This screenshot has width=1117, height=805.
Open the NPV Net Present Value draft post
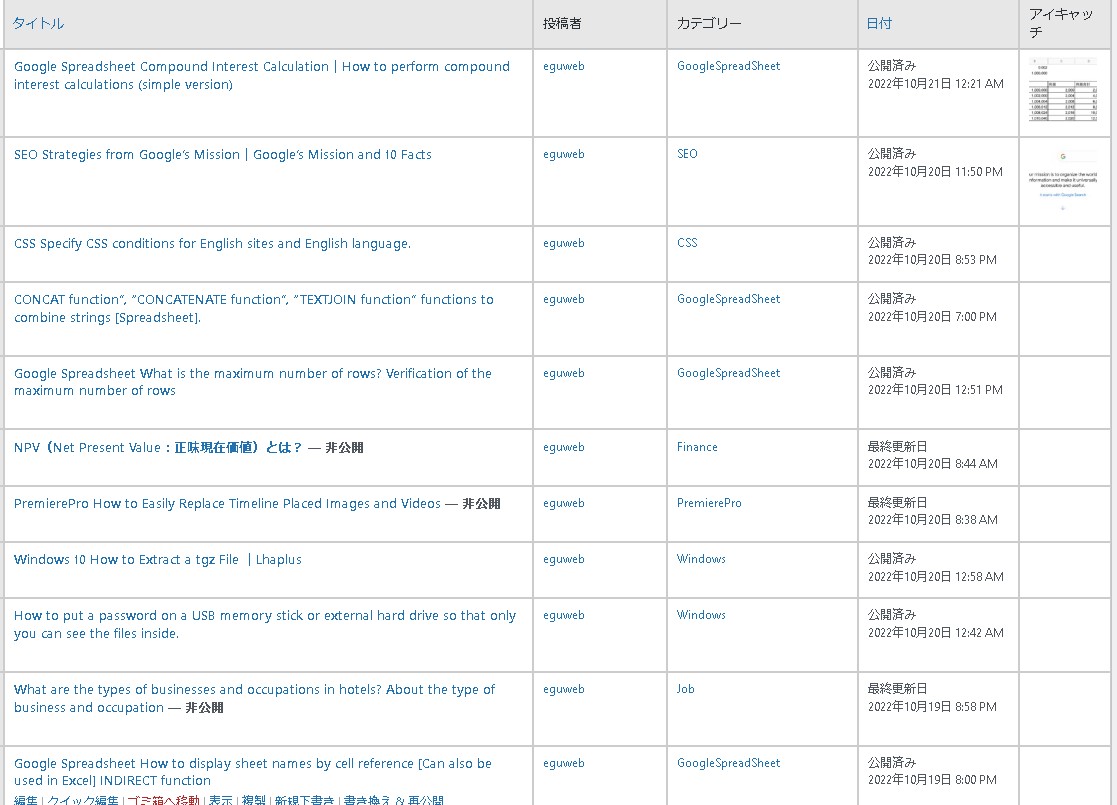tap(157, 448)
